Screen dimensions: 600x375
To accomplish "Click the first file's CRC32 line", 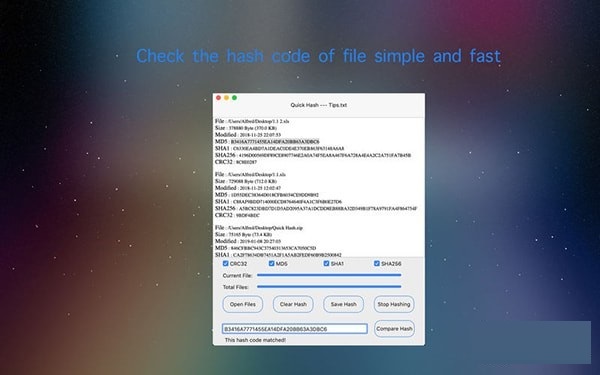I will click(x=236, y=162).
